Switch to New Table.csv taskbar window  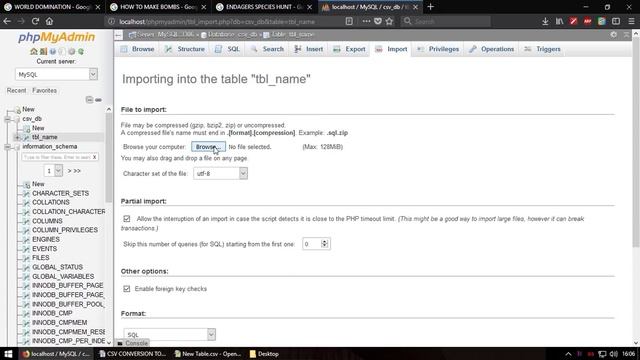coord(208,354)
